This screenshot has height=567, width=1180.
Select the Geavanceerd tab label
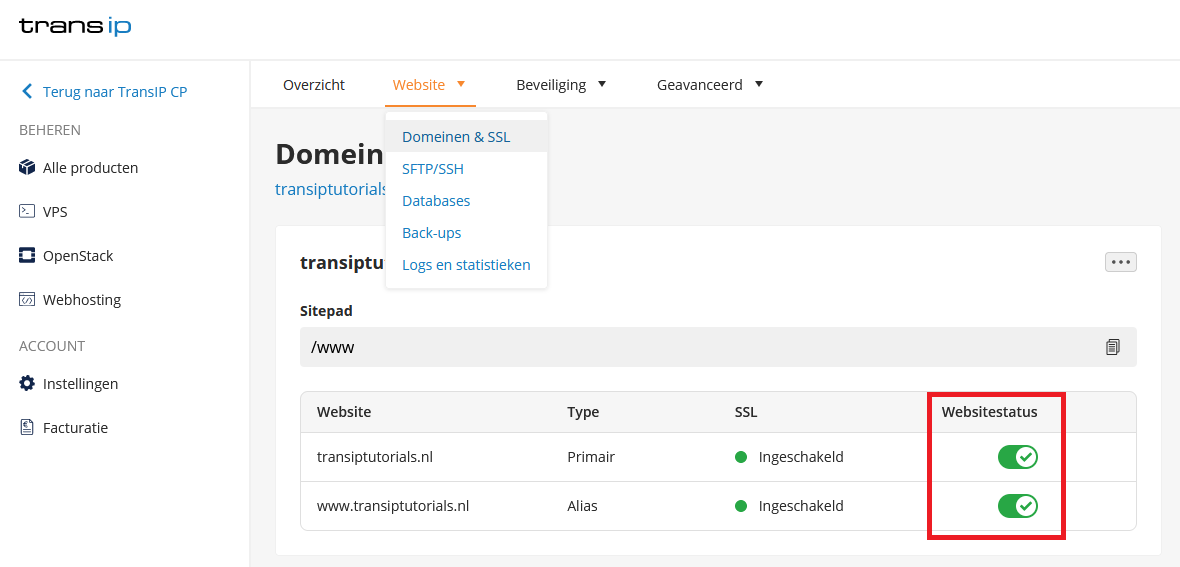(700, 85)
